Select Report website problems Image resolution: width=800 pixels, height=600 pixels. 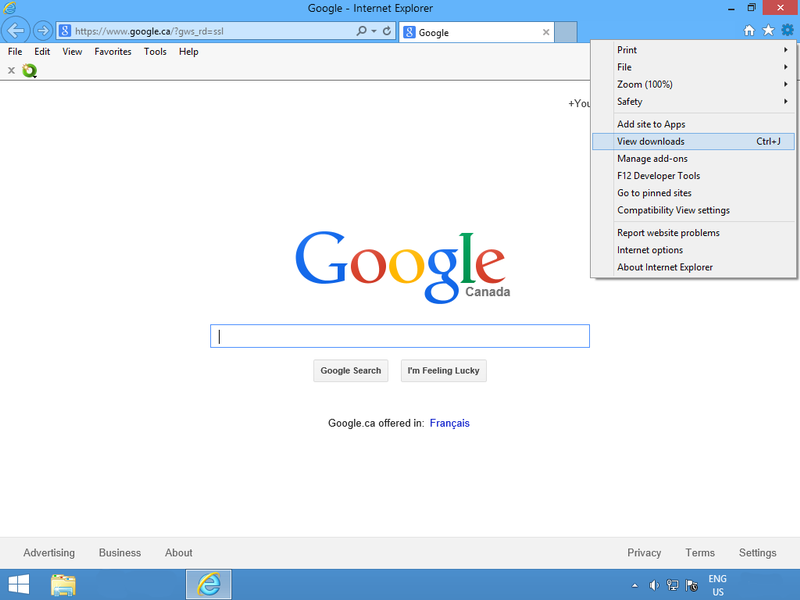(693, 233)
